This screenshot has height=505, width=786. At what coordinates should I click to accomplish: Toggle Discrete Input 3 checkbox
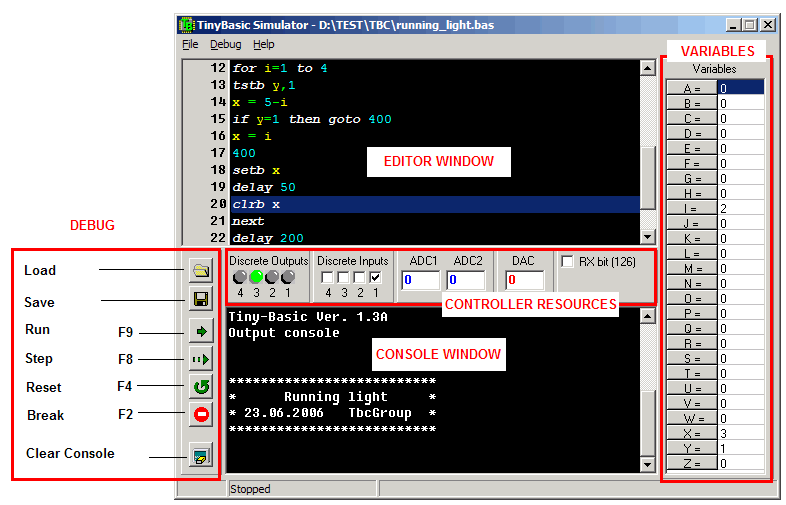coord(343,277)
